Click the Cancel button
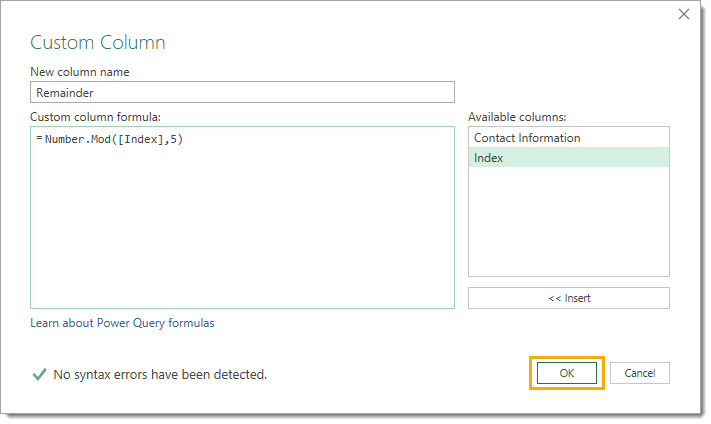Image resolution: width=711 pixels, height=424 pixels. pyautogui.click(x=639, y=373)
